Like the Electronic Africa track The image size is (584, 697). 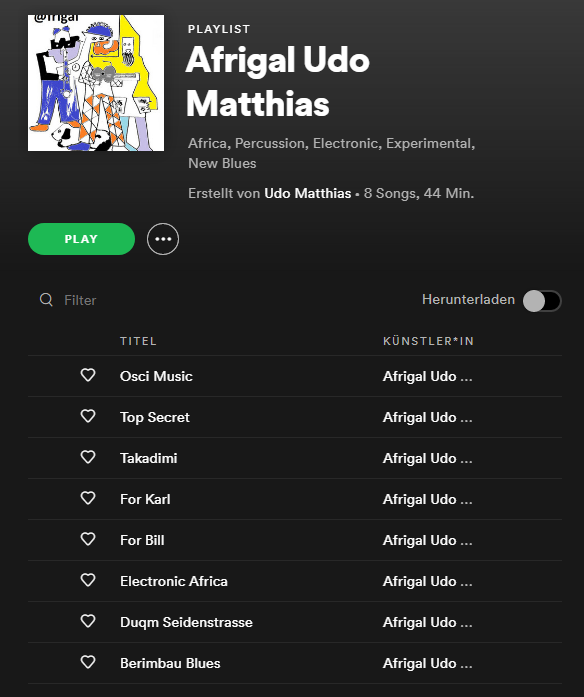88,580
